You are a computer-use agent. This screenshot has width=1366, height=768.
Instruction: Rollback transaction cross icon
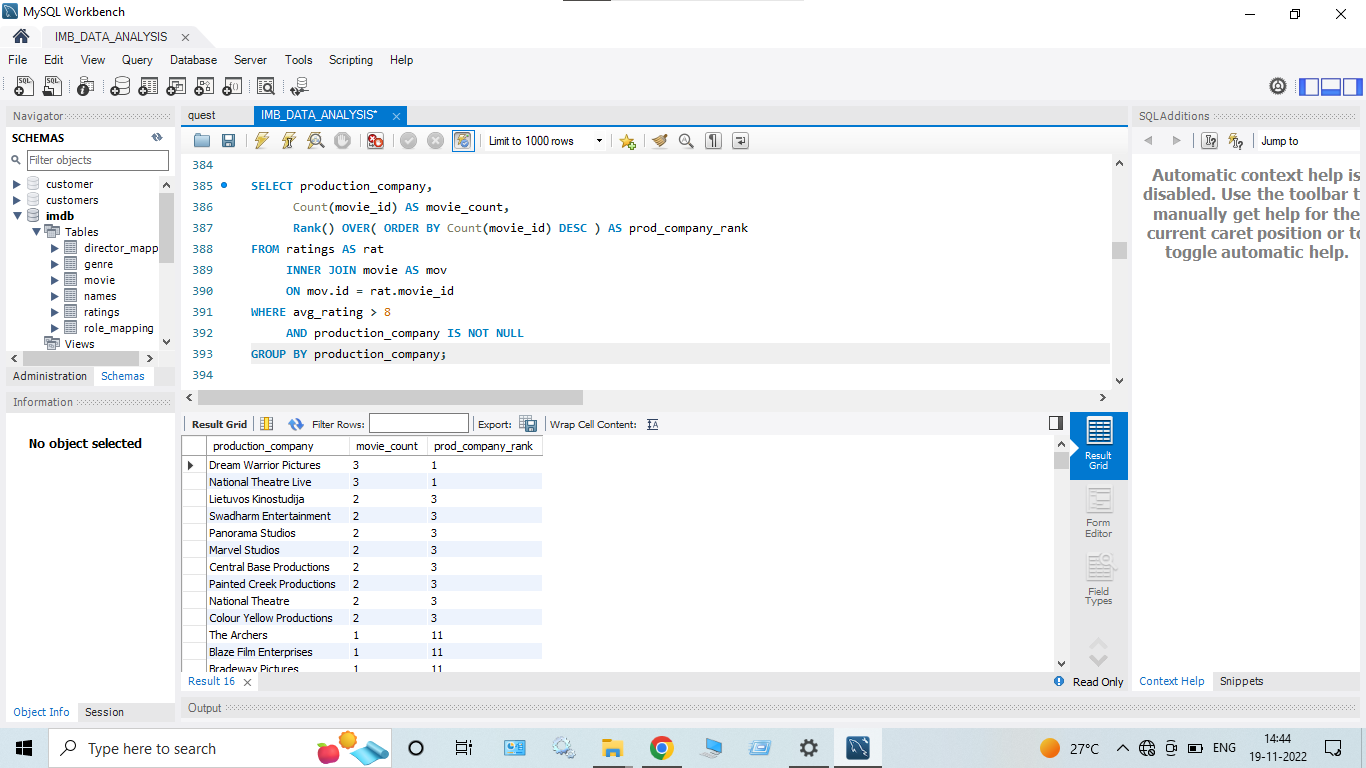tap(435, 141)
